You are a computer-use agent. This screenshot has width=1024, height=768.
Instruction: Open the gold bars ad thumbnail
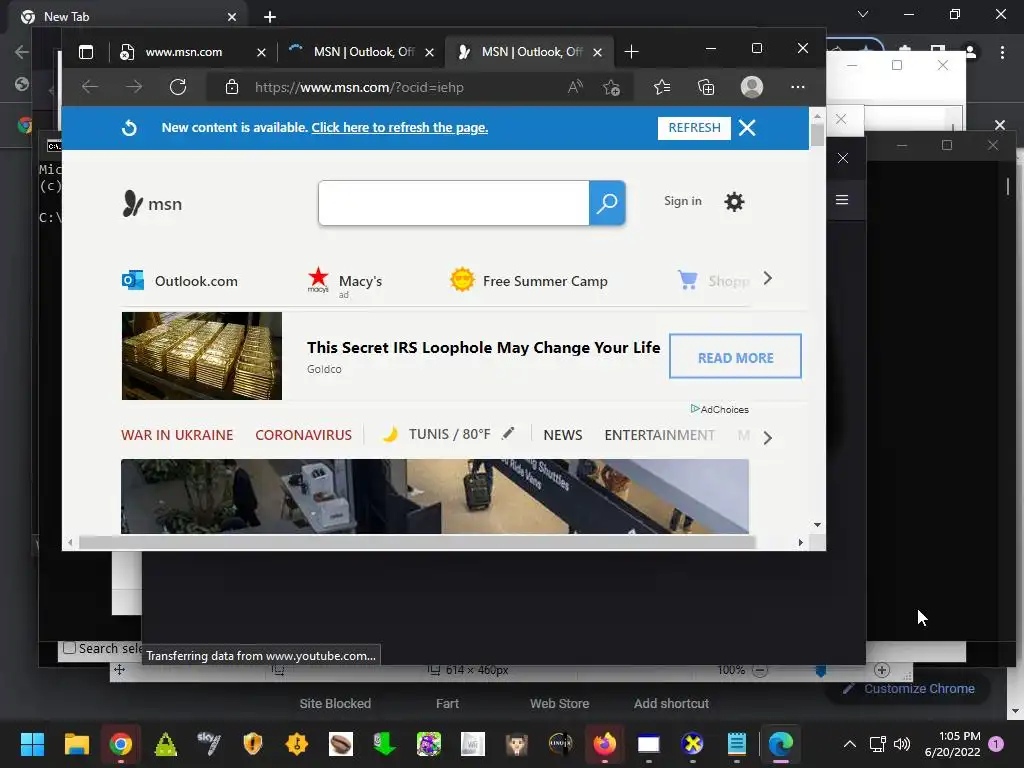point(202,356)
